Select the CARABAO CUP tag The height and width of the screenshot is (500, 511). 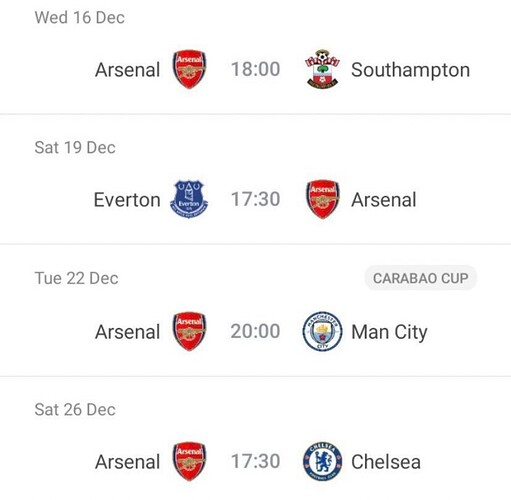421,278
